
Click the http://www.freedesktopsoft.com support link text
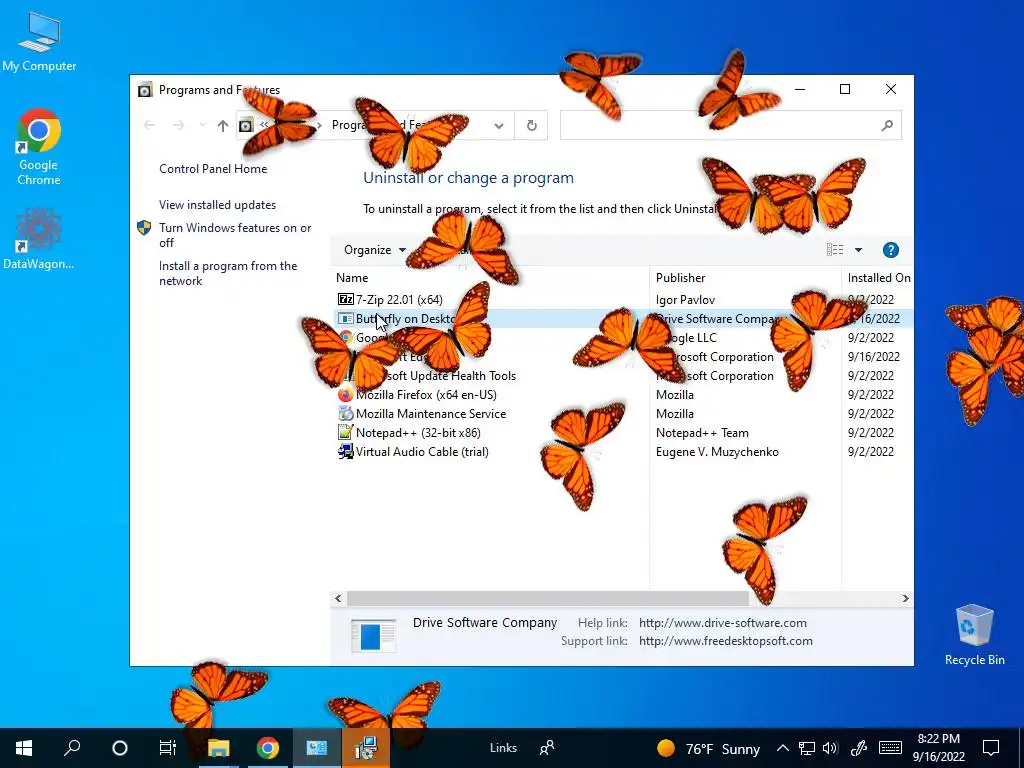click(x=726, y=641)
